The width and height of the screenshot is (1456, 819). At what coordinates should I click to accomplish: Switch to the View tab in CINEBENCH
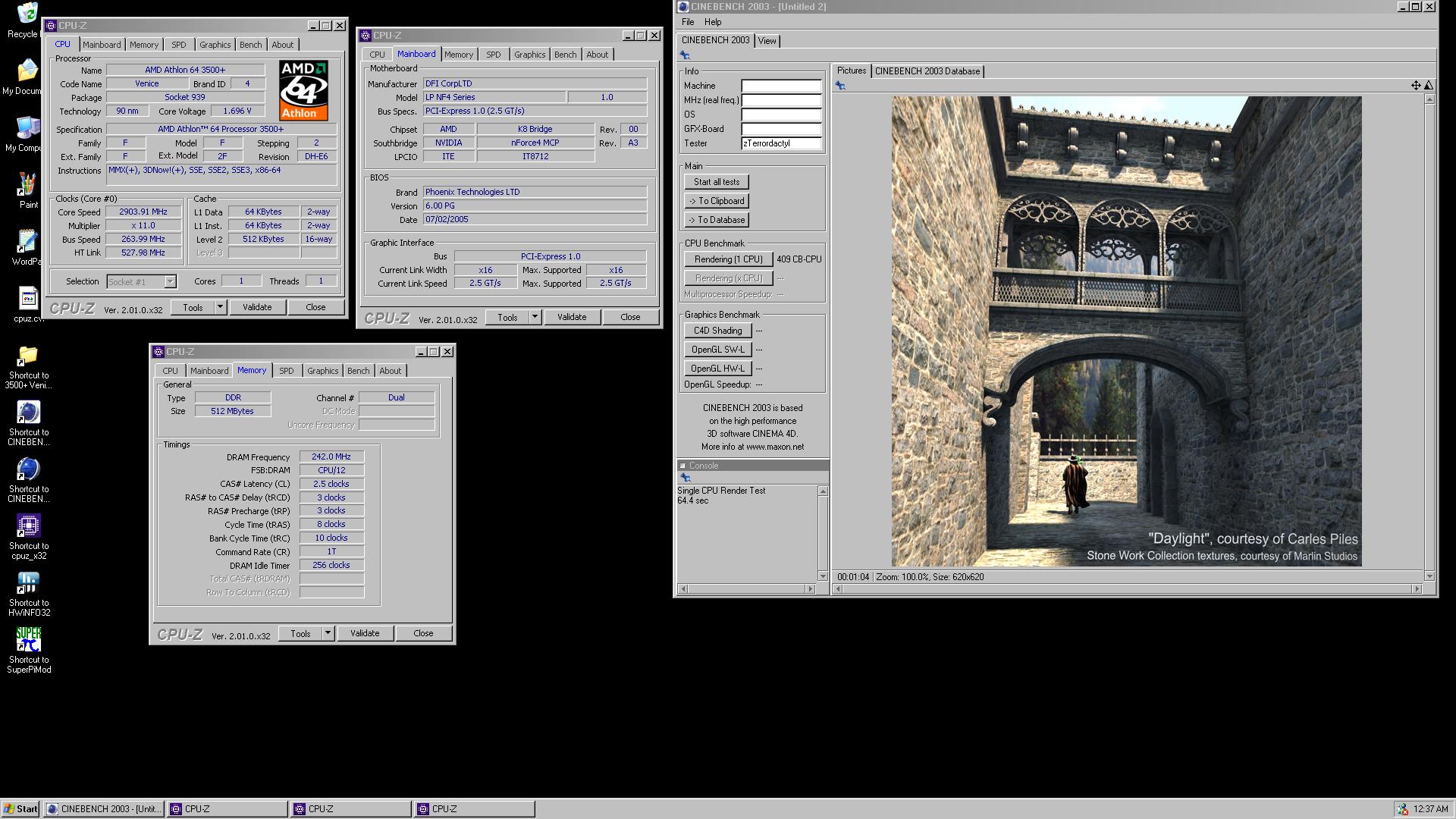pyautogui.click(x=767, y=41)
